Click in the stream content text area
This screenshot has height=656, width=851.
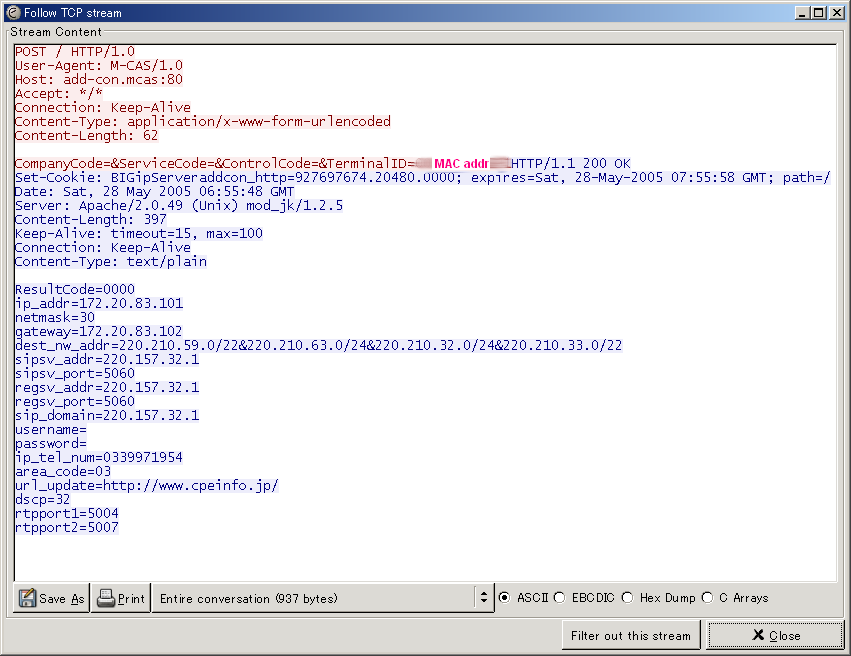[500, 450]
